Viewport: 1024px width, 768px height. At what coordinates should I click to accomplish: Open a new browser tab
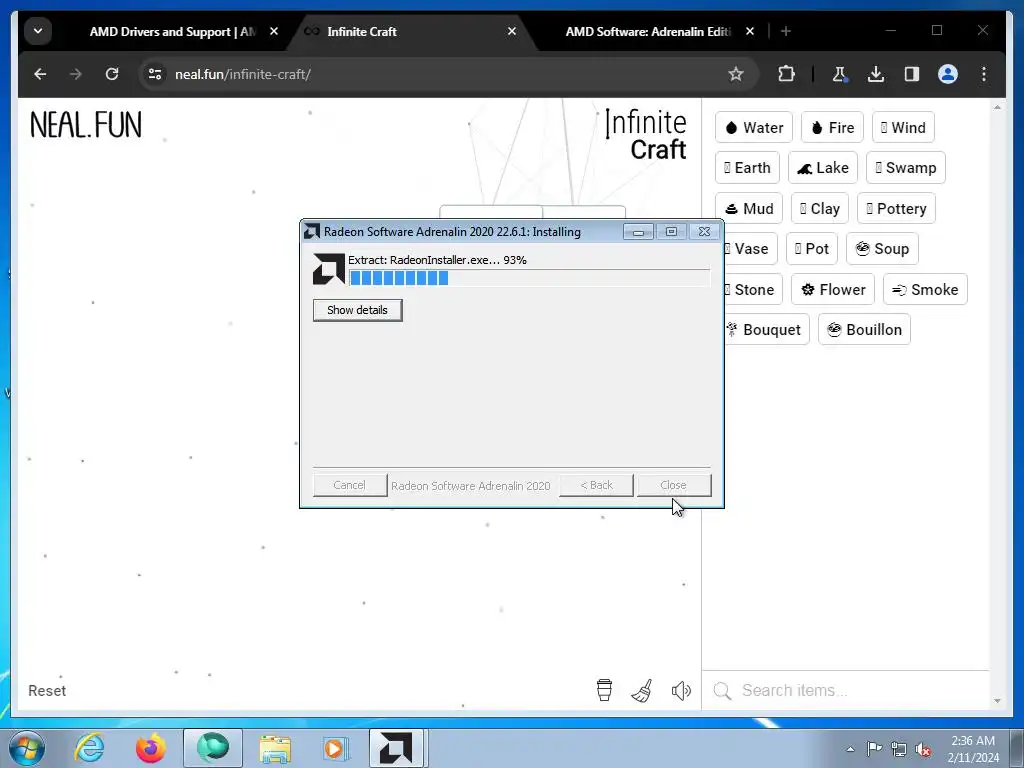click(786, 31)
